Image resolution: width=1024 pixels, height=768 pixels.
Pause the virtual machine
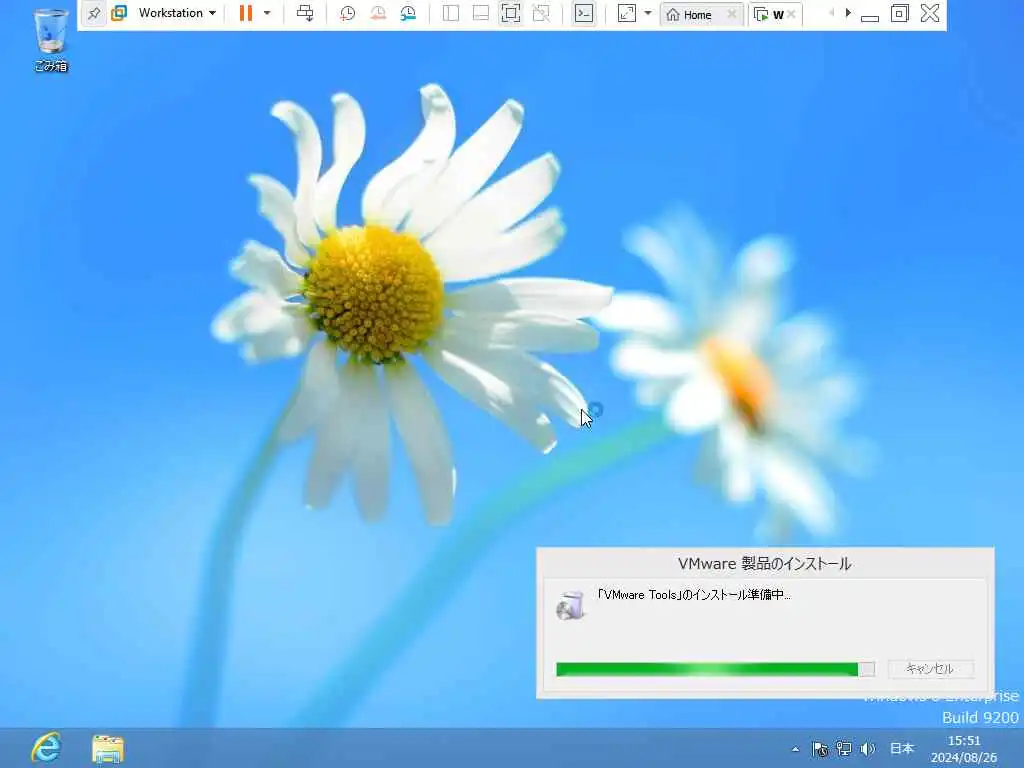[x=246, y=13]
